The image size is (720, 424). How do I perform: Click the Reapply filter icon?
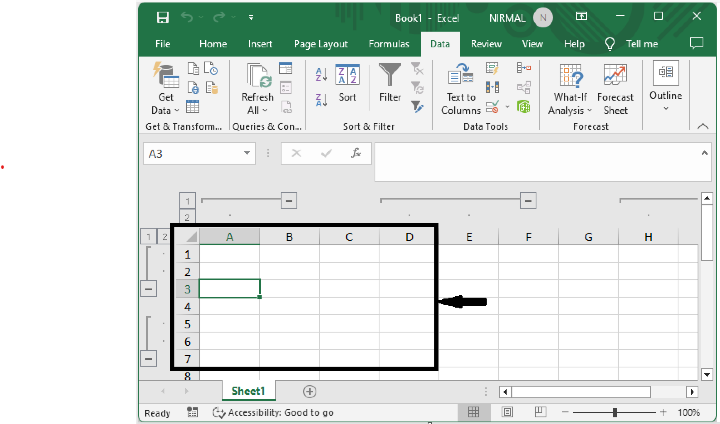pos(417,87)
